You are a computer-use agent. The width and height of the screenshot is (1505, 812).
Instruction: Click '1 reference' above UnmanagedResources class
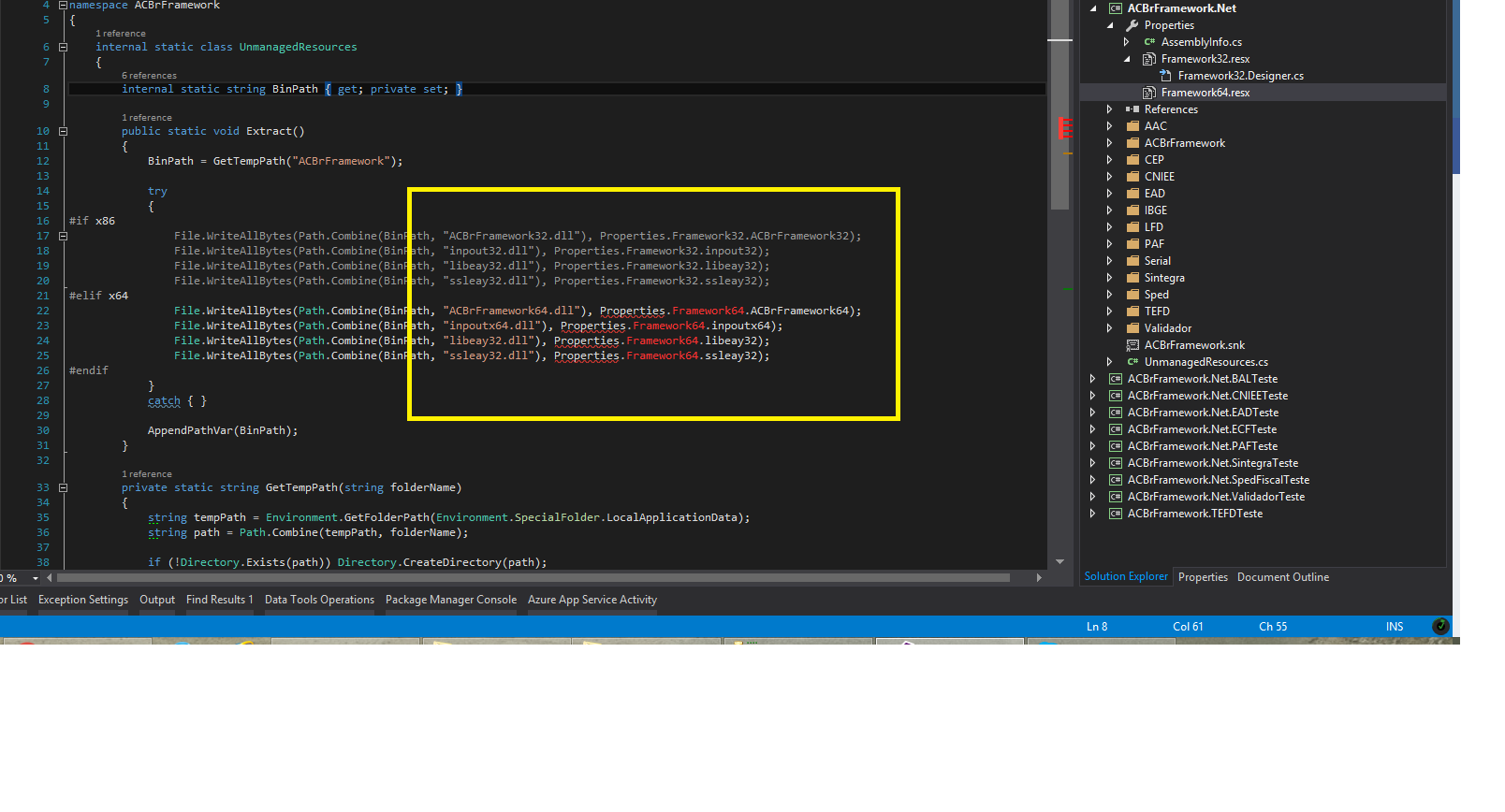pos(121,34)
